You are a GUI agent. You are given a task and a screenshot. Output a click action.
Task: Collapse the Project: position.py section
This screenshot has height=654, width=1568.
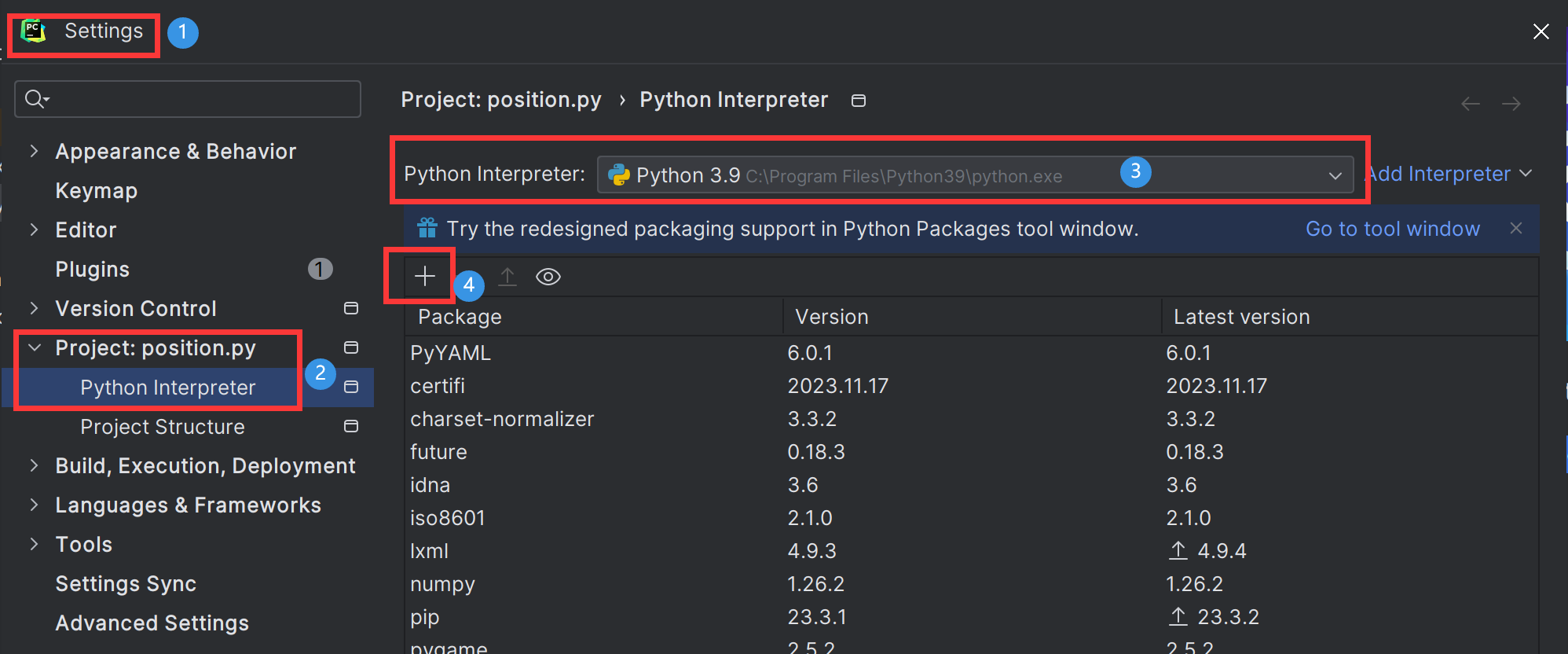[x=34, y=347]
